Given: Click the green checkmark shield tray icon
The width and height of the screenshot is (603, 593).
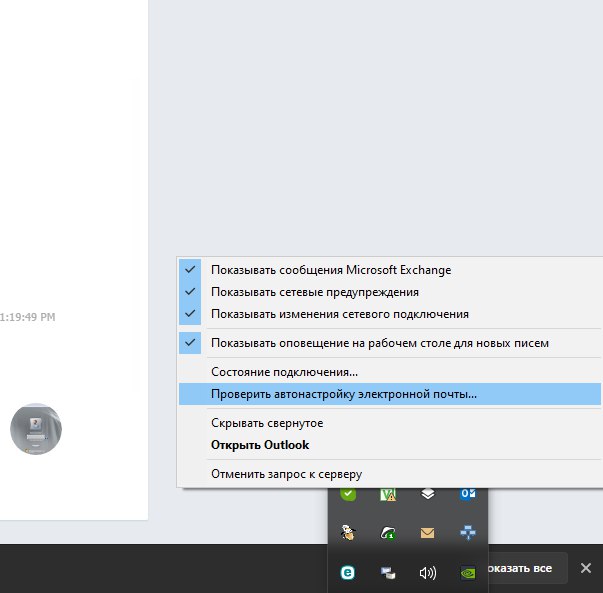Looking at the screenshot, I should (x=348, y=494).
